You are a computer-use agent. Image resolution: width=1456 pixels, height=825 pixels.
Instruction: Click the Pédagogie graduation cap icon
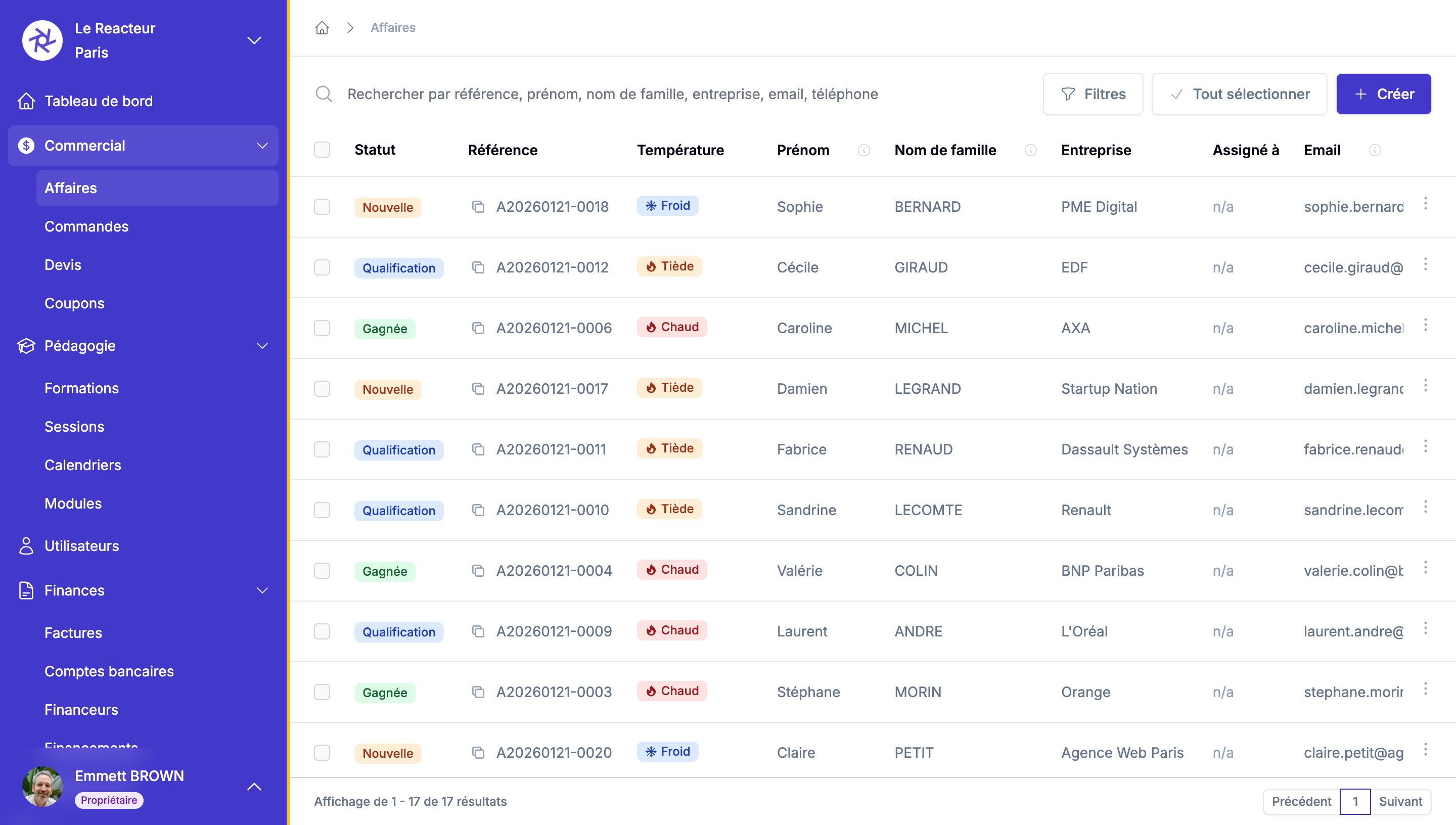26,346
